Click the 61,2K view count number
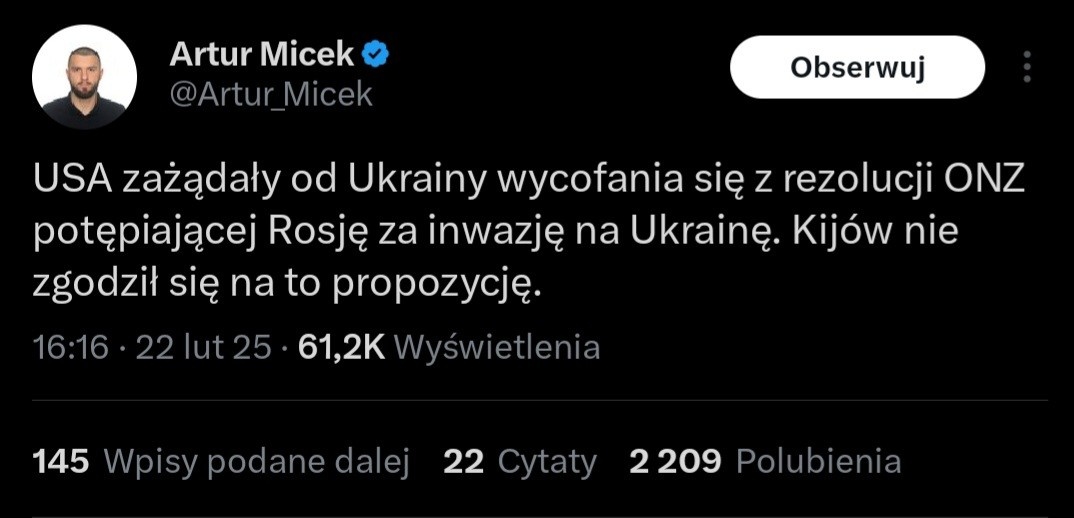The width and height of the screenshot is (1074, 518). (341, 347)
